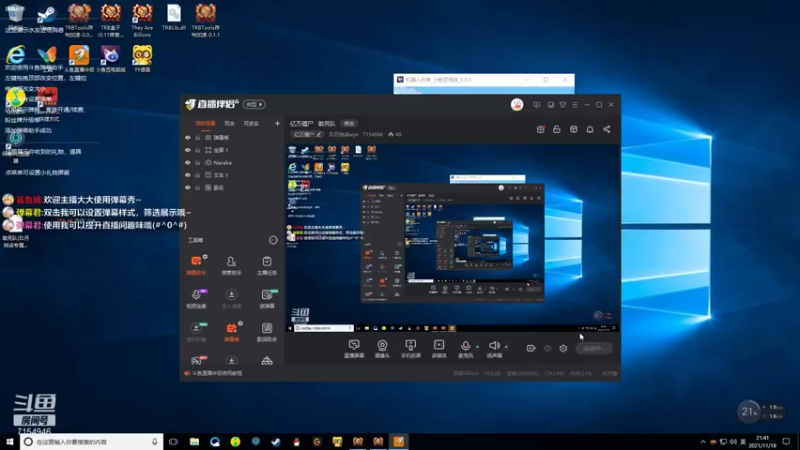Add a 直播屏幕 screen capture source
The height and width of the screenshot is (450, 800).
tap(354, 348)
